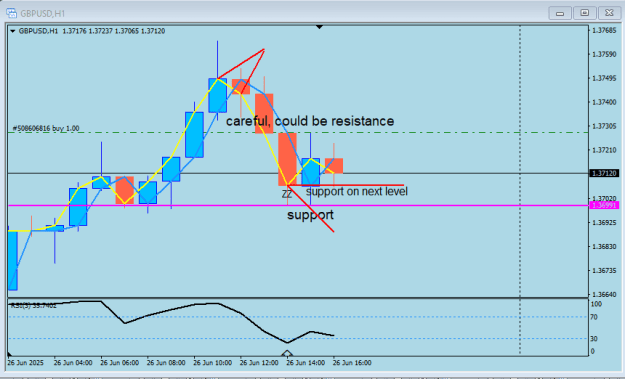Click the '26 Jun 12:00' time axis label
The width and height of the screenshot is (625, 379).
[x=259, y=363]
